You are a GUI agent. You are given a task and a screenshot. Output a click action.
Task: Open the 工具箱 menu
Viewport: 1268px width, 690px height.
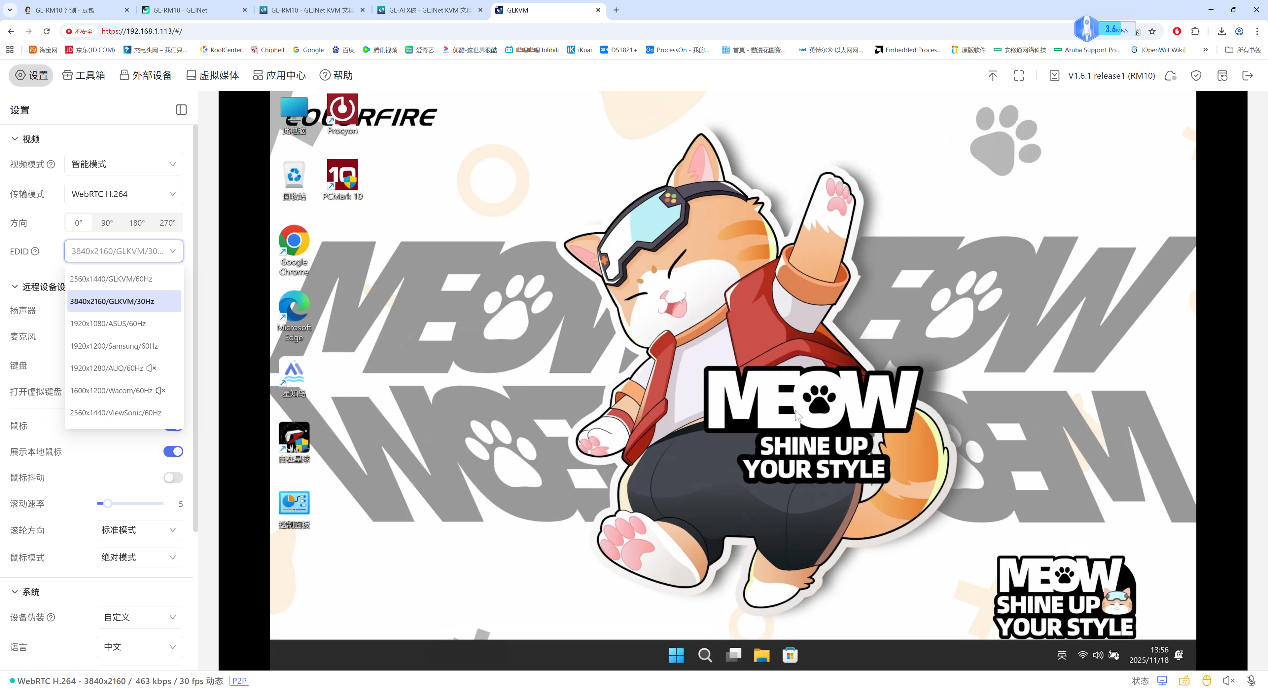point(84,76)
